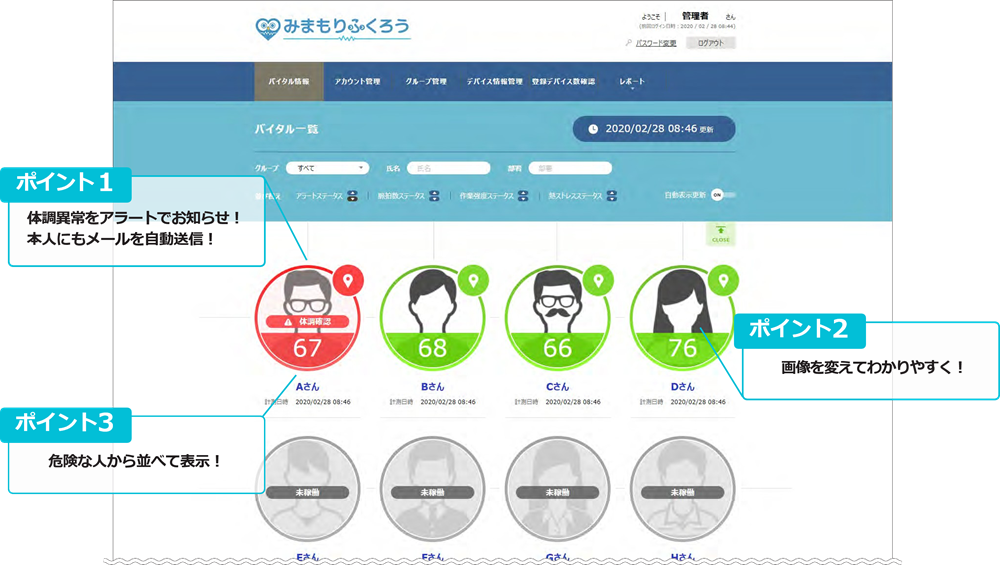This screenshot has width=1000, height=565.
Task: Focus the 氏名 search field
Action: [448, 168]
